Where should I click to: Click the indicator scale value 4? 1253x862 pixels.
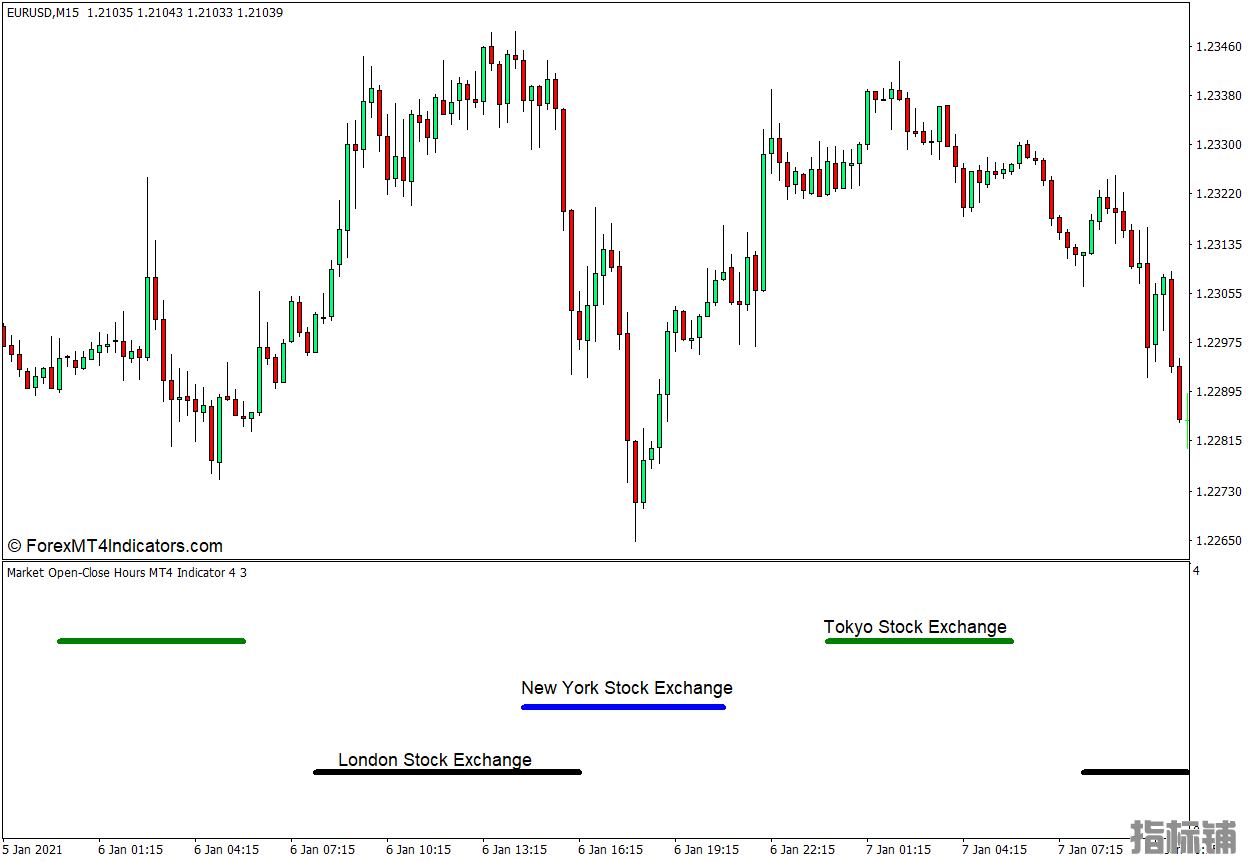click(1196, 571)
